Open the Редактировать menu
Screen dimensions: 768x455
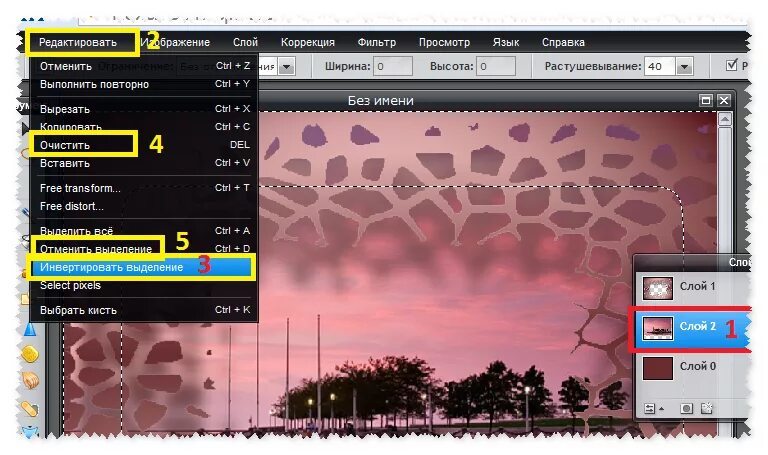click(78, 42)
